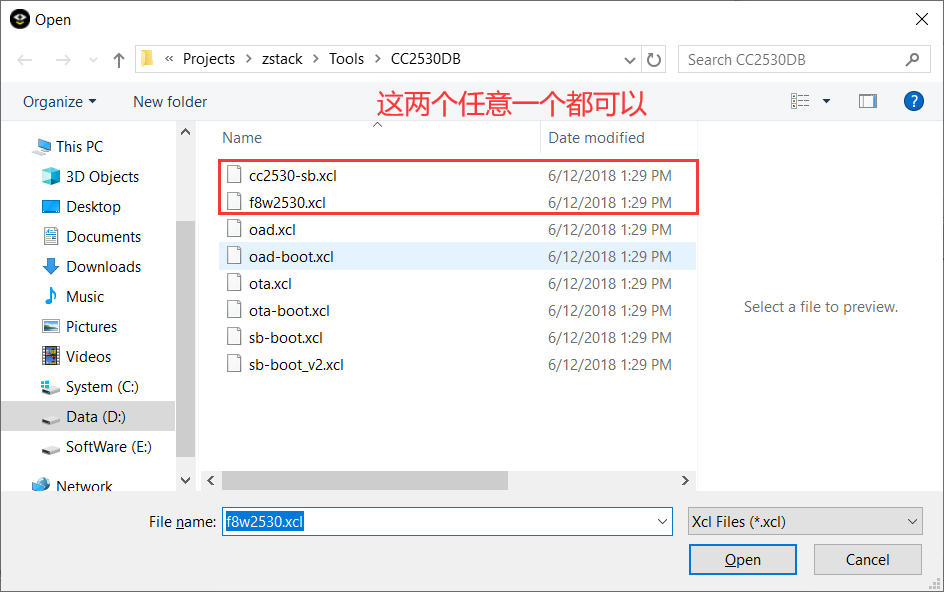The width and height of the screenshot is (944, 592).
Task: Select the Downloads folder icon in sidebar
Action: pyautogui.click(x=51, y=266)
